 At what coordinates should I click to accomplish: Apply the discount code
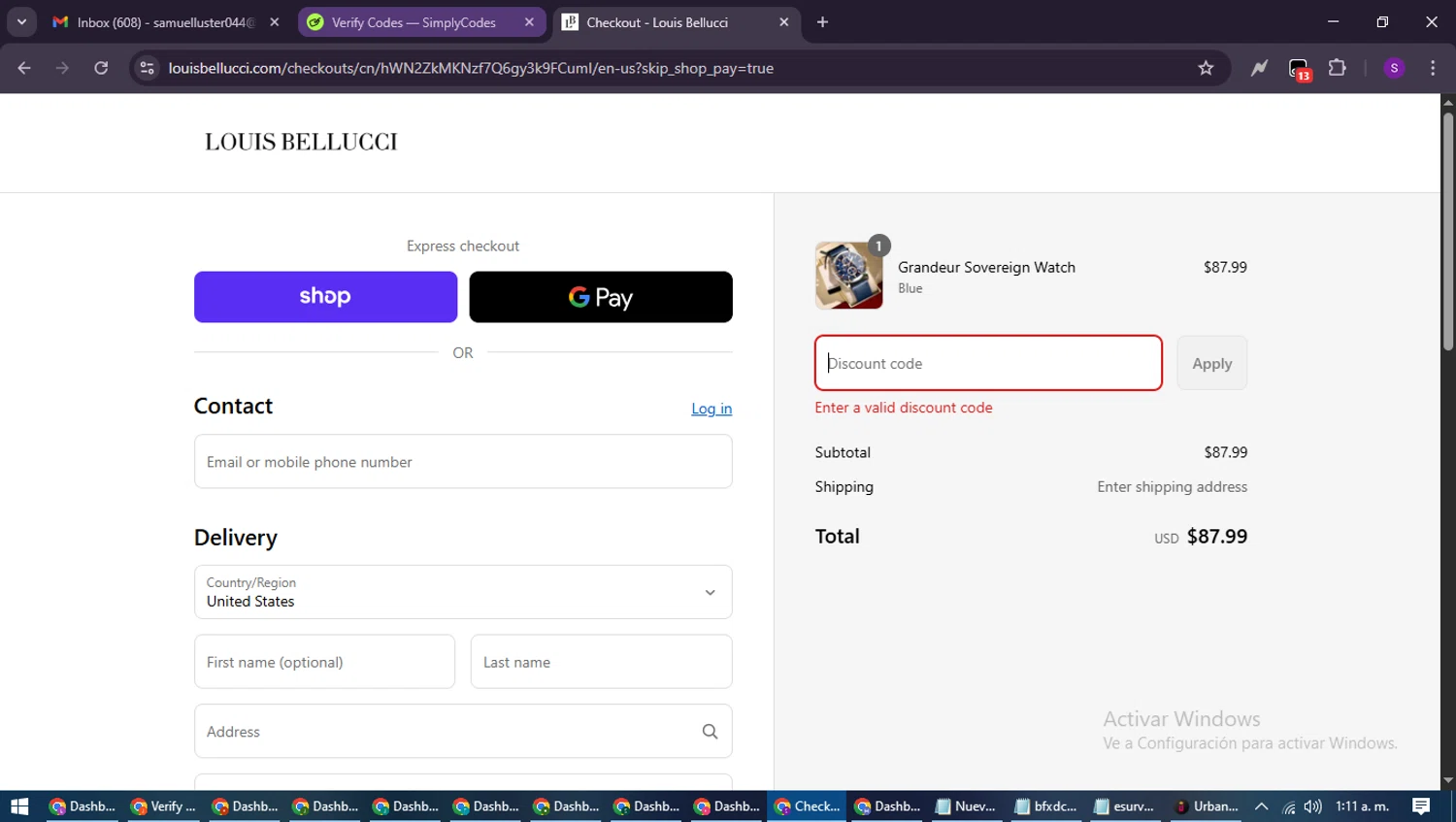[x=1211, y=363]
